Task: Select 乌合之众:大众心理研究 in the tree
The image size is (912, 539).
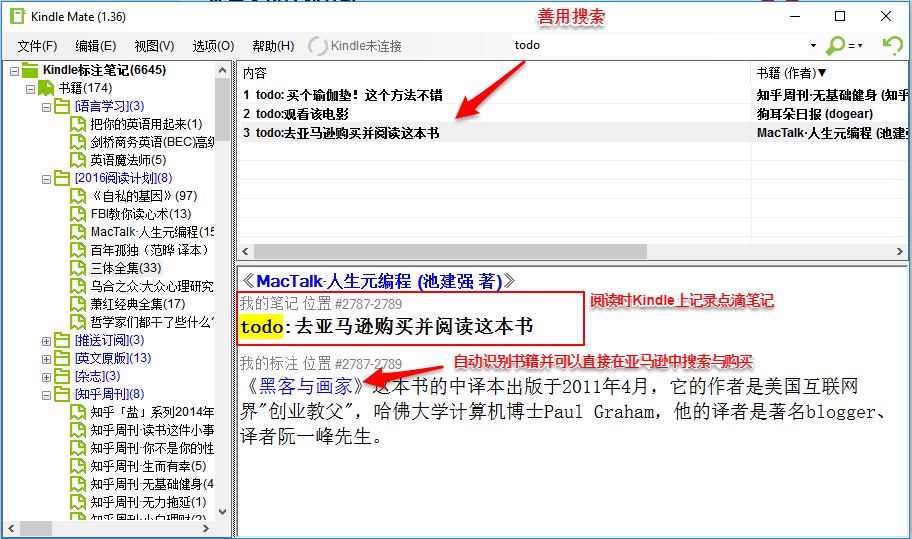Action: click(152, 287)
